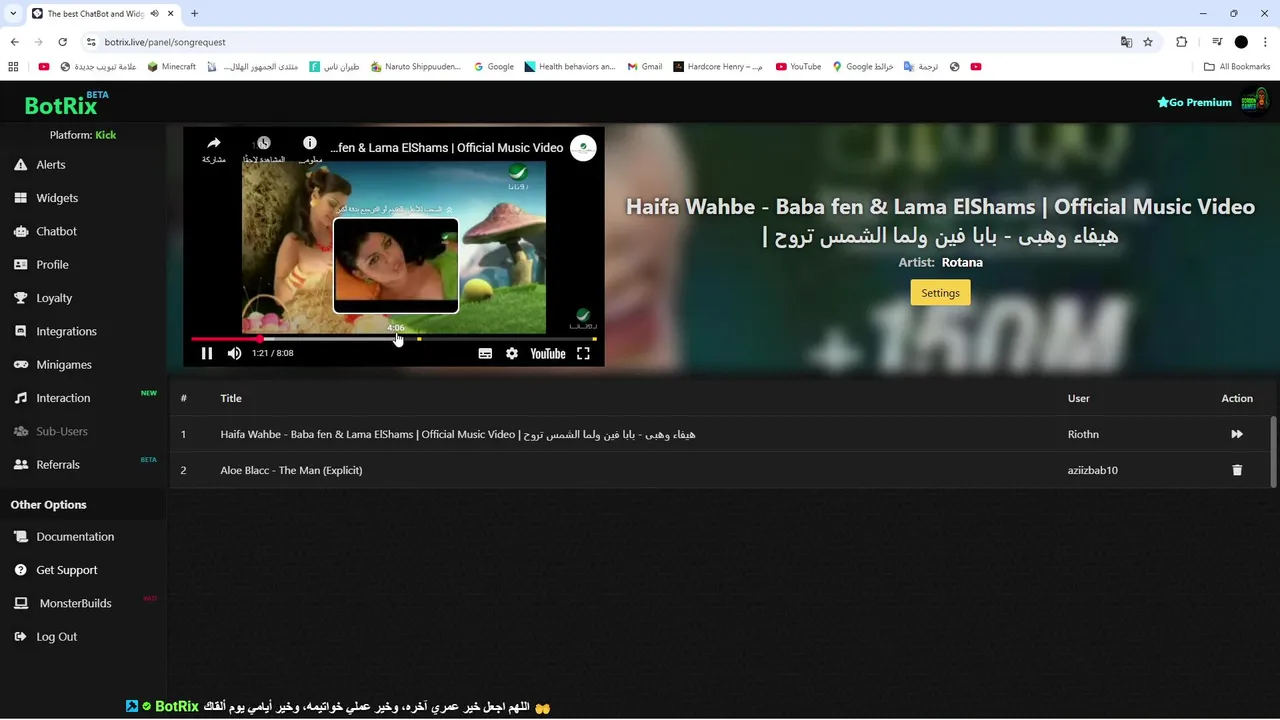
Task: Open the Minecraft bookmark
Action: point(171,67)
